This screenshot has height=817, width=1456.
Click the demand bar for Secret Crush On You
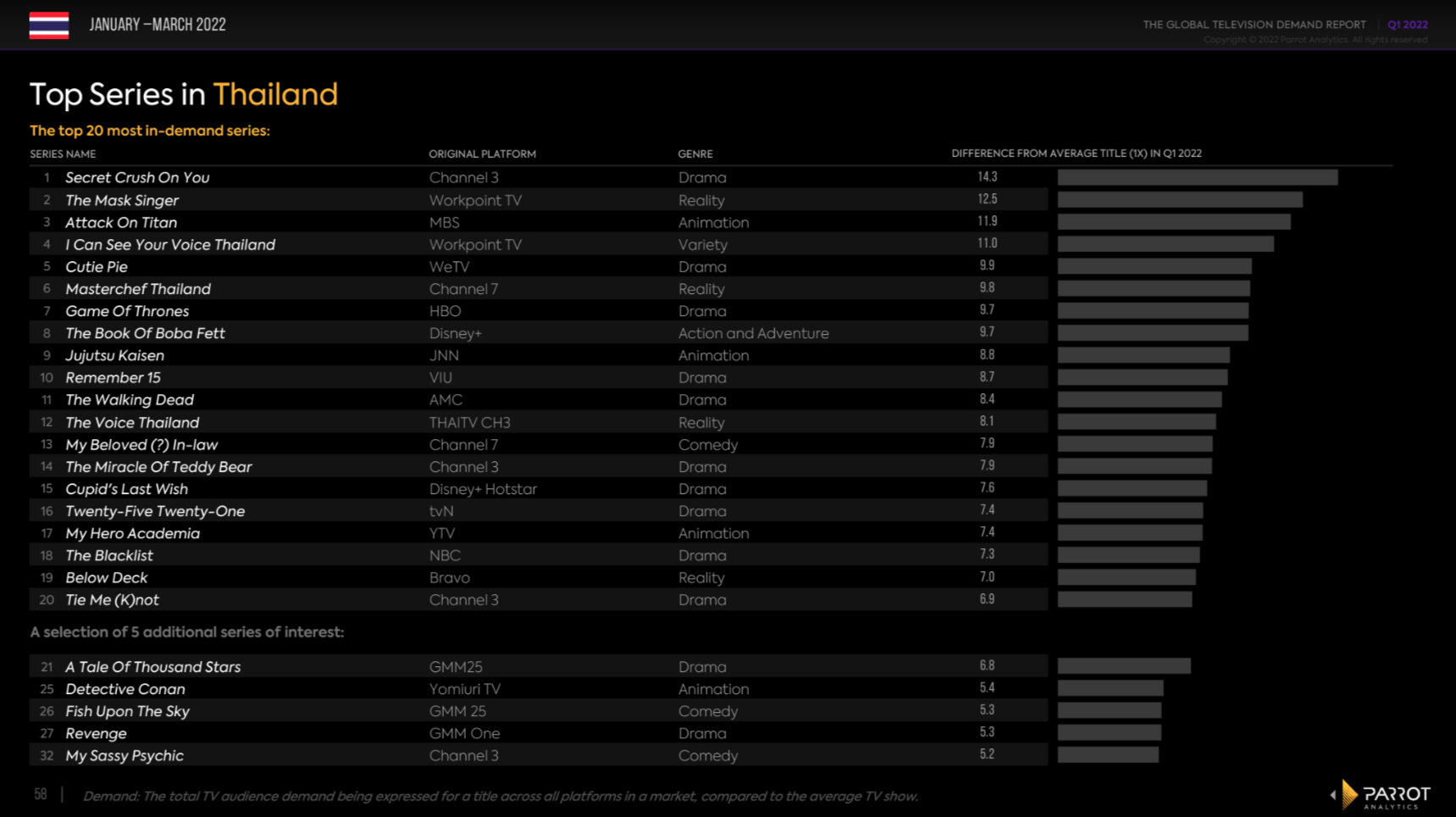(x=1198, y=177)
